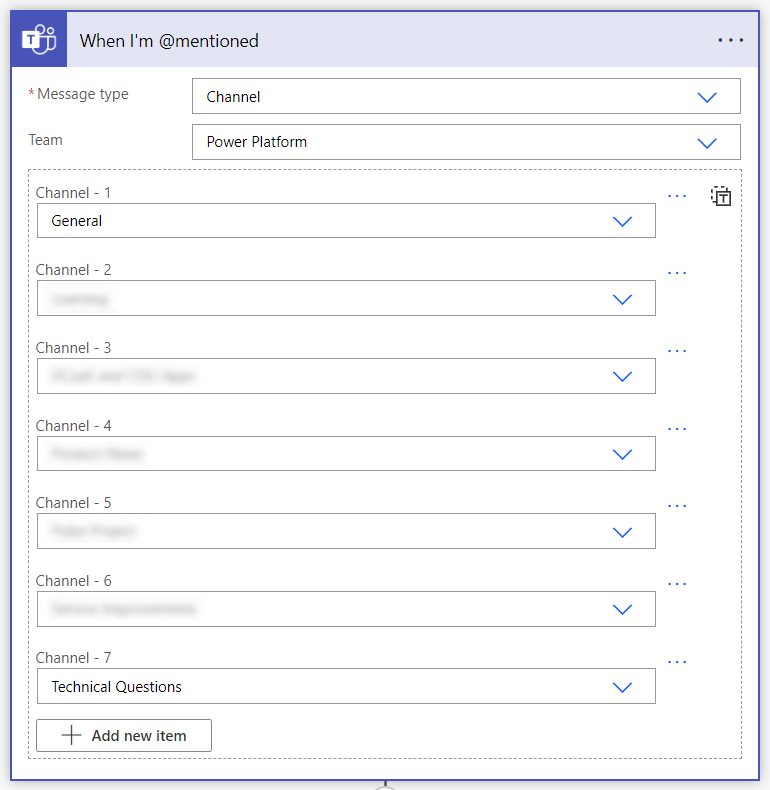Click the Channel value in Message type
Screen dimensions: 770x790
[x=233, y=96]
